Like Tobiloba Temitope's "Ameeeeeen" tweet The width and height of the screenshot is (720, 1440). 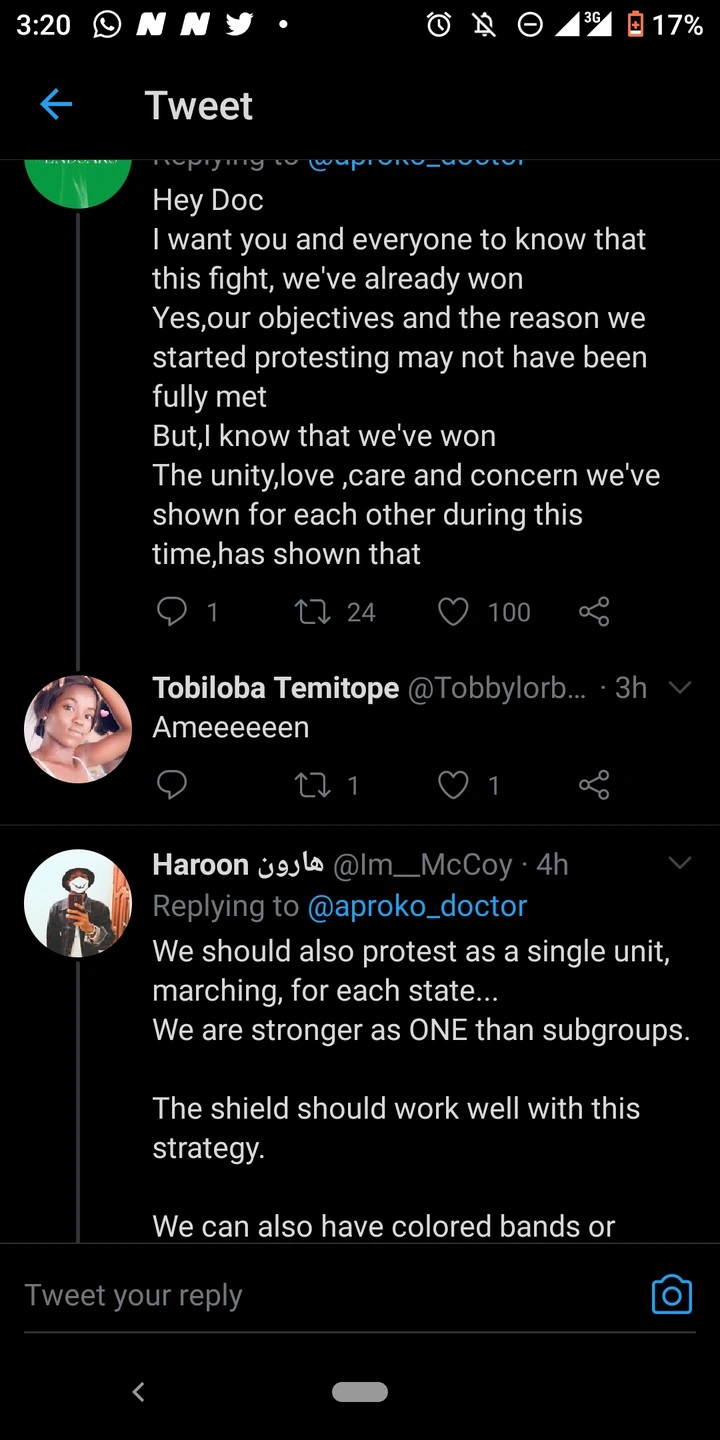pyautogui.click(x=453, y=785)
